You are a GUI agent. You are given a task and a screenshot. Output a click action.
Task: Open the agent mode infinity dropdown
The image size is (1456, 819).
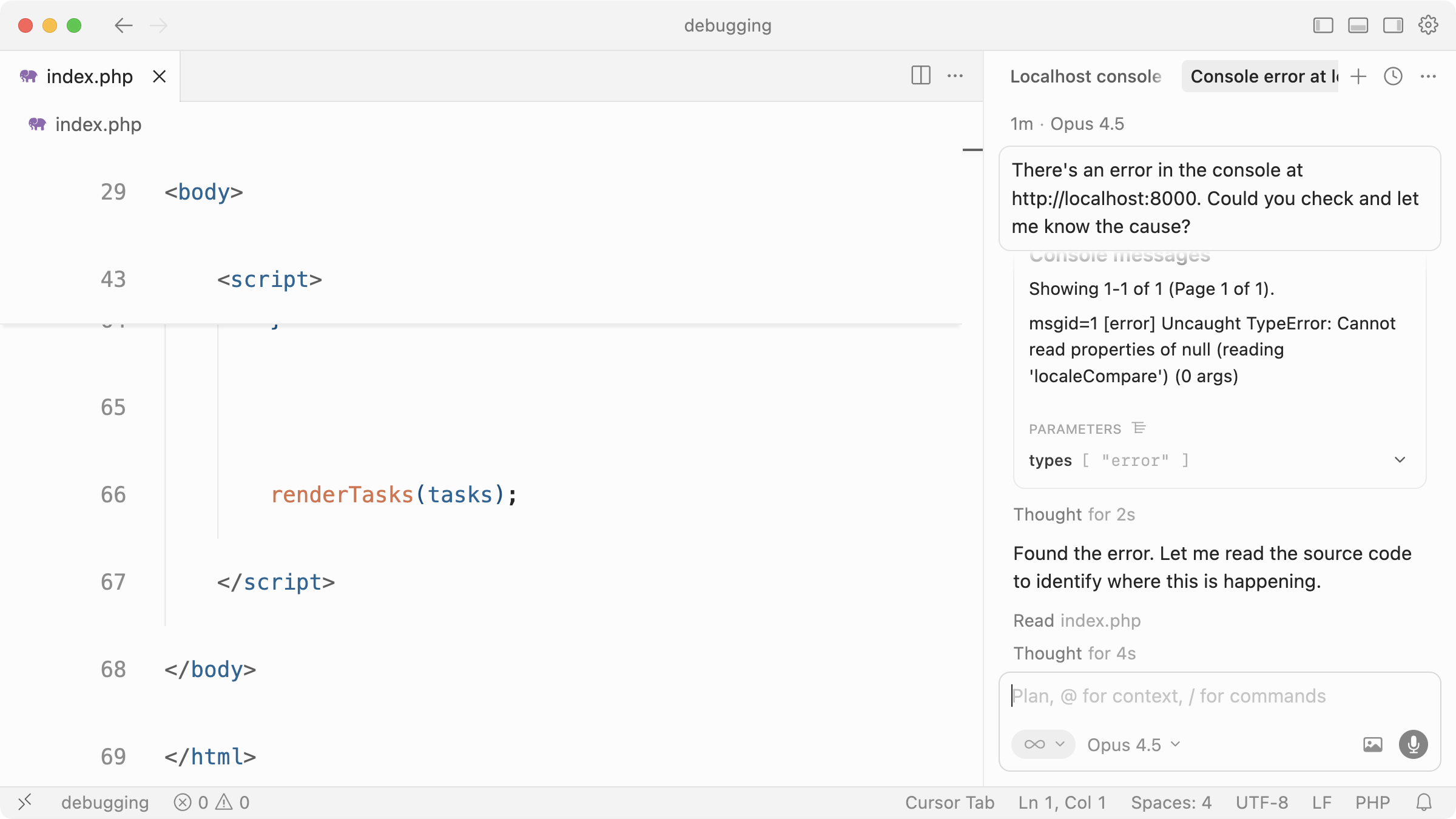[1043, 744]
